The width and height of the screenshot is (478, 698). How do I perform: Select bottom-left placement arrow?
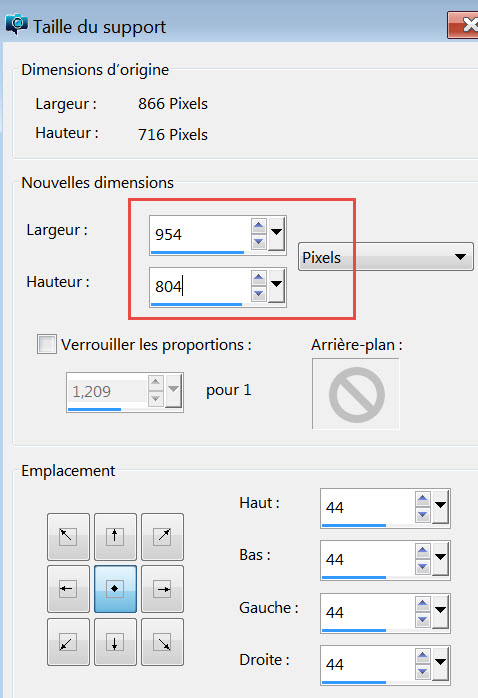pos(69,642)
